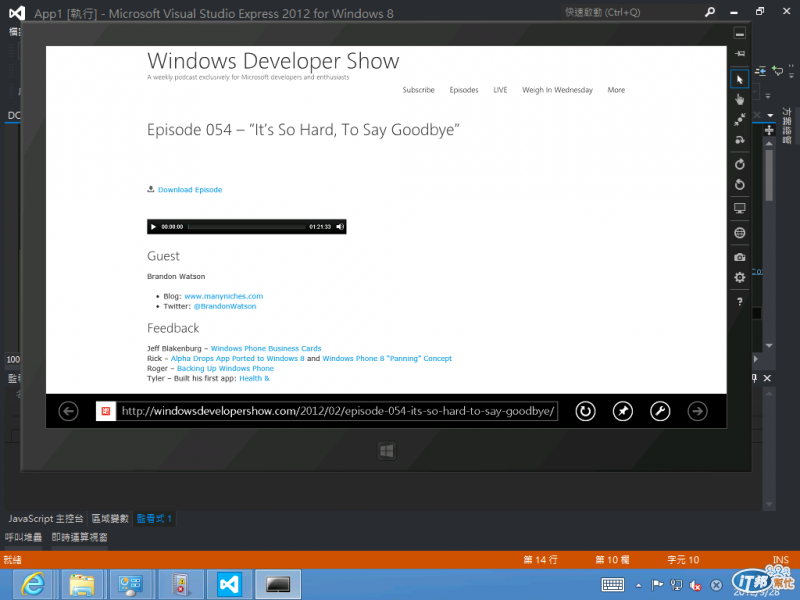
Task: Open Alpha Drops App Ported link
Action: click(237, 359)
